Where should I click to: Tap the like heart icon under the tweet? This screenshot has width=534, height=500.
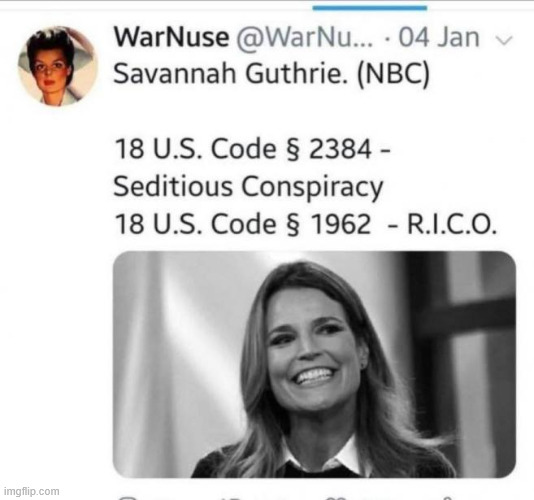[335, 498]
